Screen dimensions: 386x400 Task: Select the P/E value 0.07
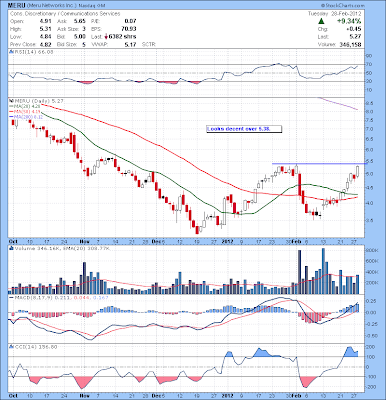tap(130, 21)
